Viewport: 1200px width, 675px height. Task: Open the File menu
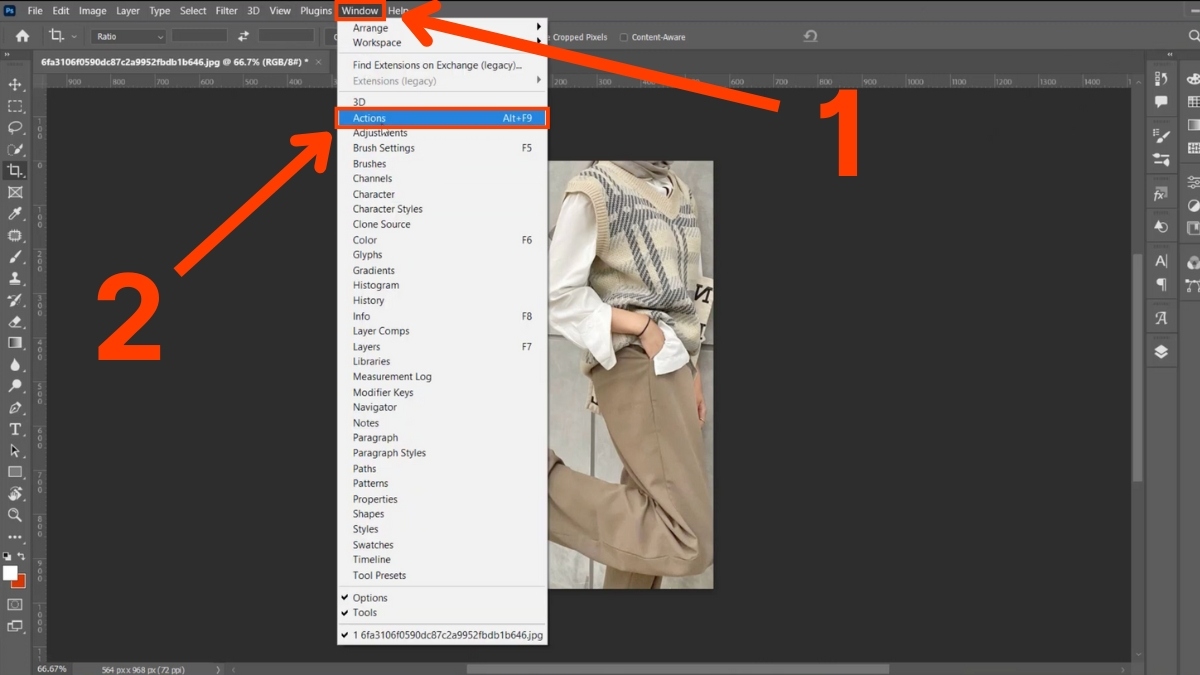tap(35, 11)
